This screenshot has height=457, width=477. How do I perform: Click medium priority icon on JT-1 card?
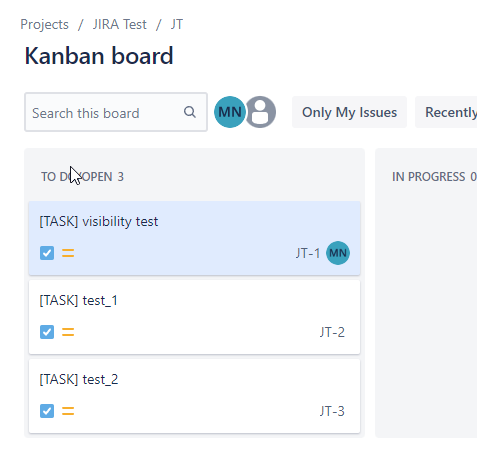coord(68,253)
